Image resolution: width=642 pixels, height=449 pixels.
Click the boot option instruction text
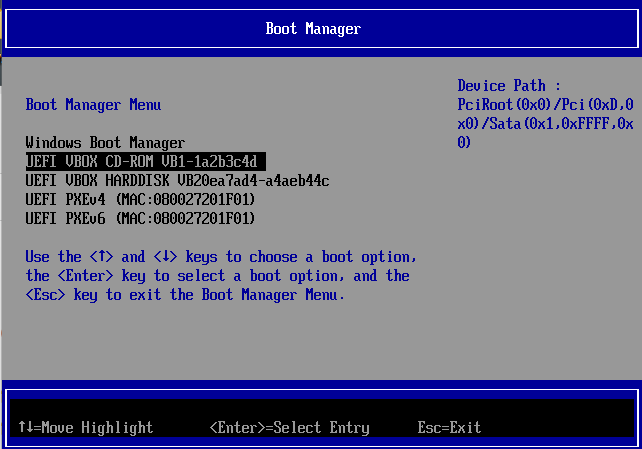coord(221,276)
